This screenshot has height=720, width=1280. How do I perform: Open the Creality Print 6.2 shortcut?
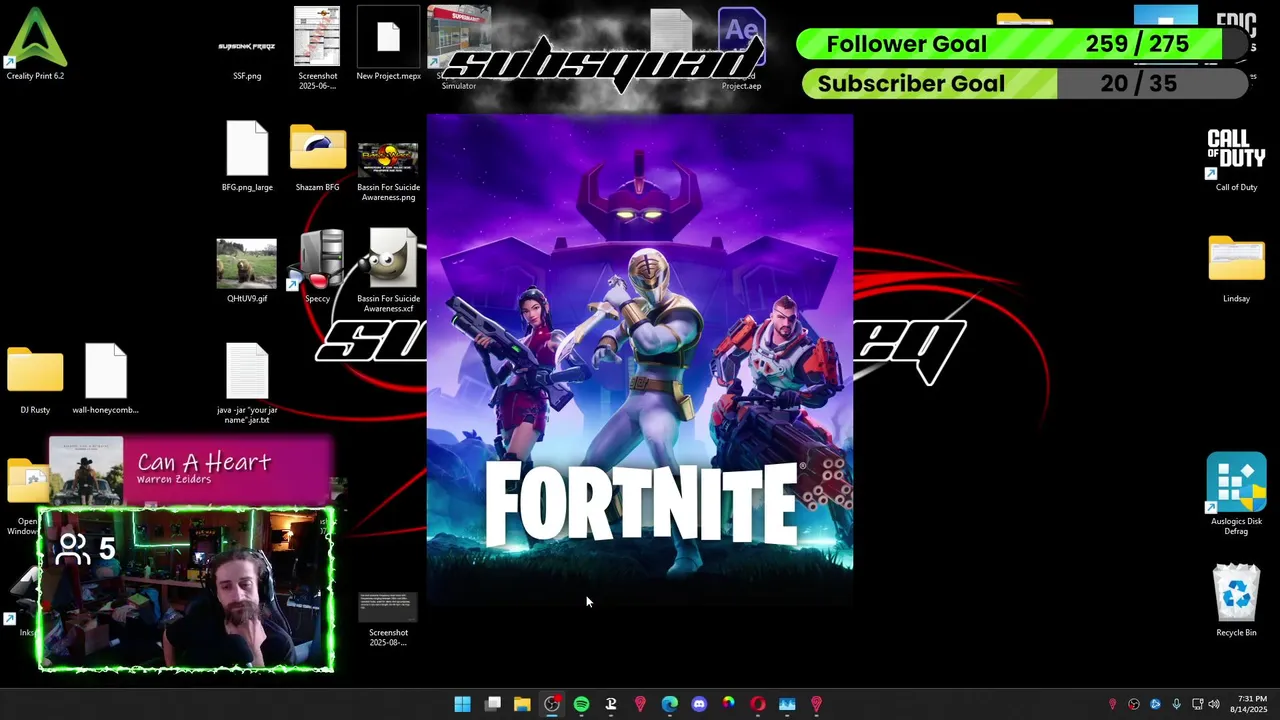click(35, 44)
